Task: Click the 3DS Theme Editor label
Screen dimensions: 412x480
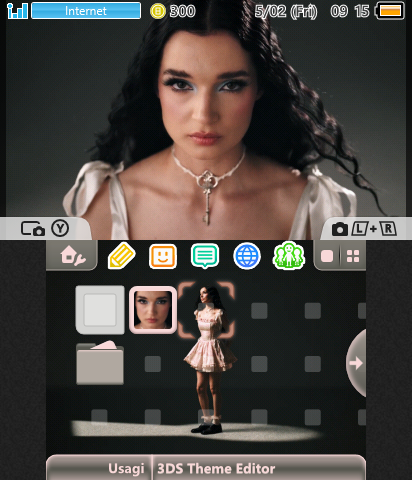Action: pos(216,469)
